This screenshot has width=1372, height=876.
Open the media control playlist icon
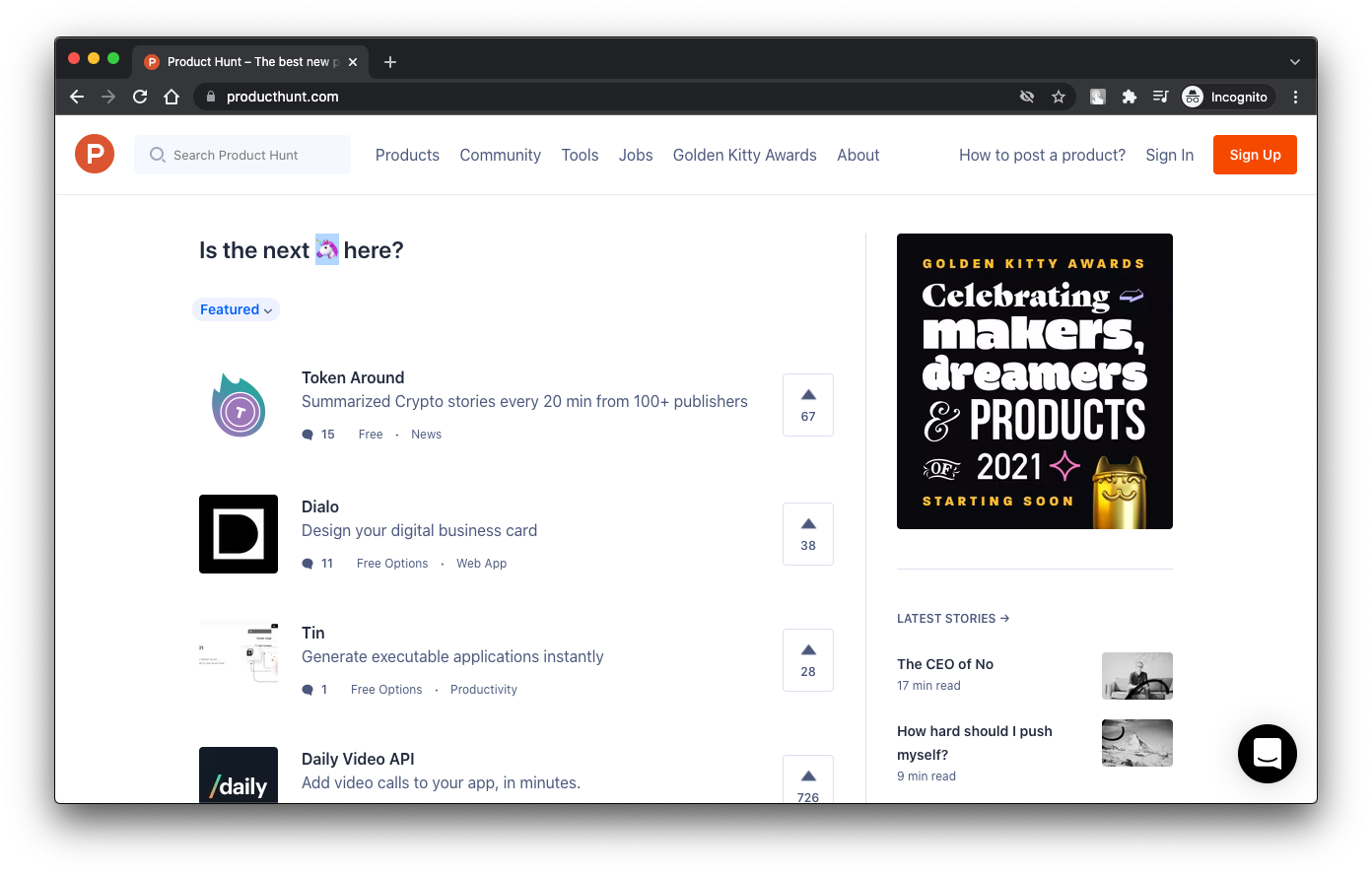tap(1161, 97)
